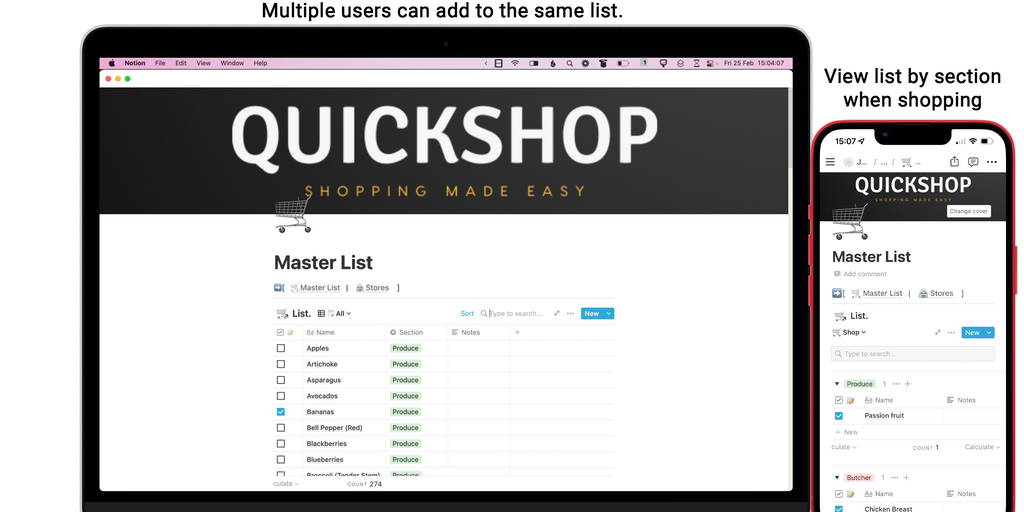Open the Master List link on the laptop
The image size is (1024, 512).
[x=315, y=288]
